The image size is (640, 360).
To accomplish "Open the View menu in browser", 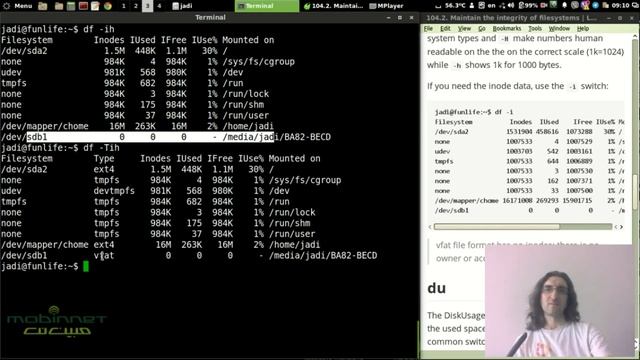I will pyautogui.click(x=464, y=29).
